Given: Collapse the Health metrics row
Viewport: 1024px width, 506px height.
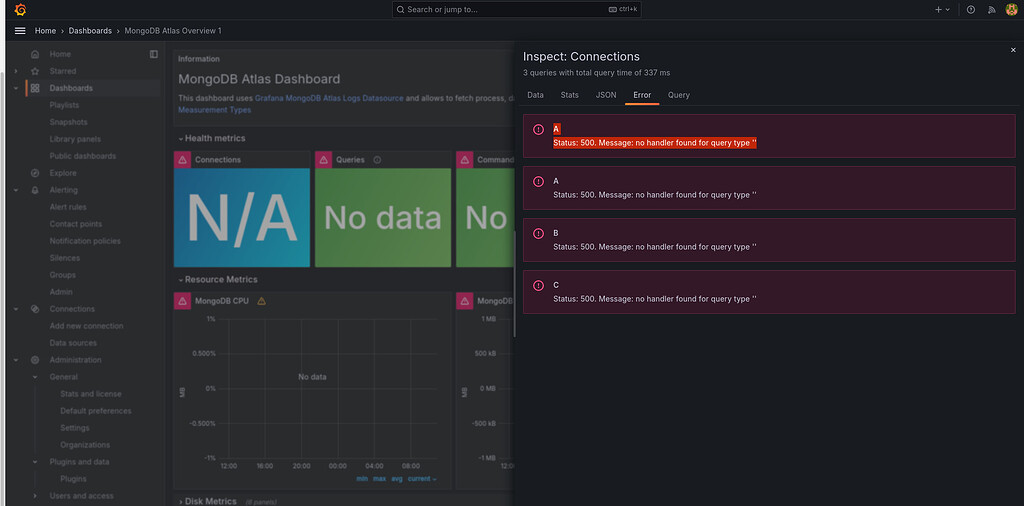Looking at the screenshot, I should point(180,139).
